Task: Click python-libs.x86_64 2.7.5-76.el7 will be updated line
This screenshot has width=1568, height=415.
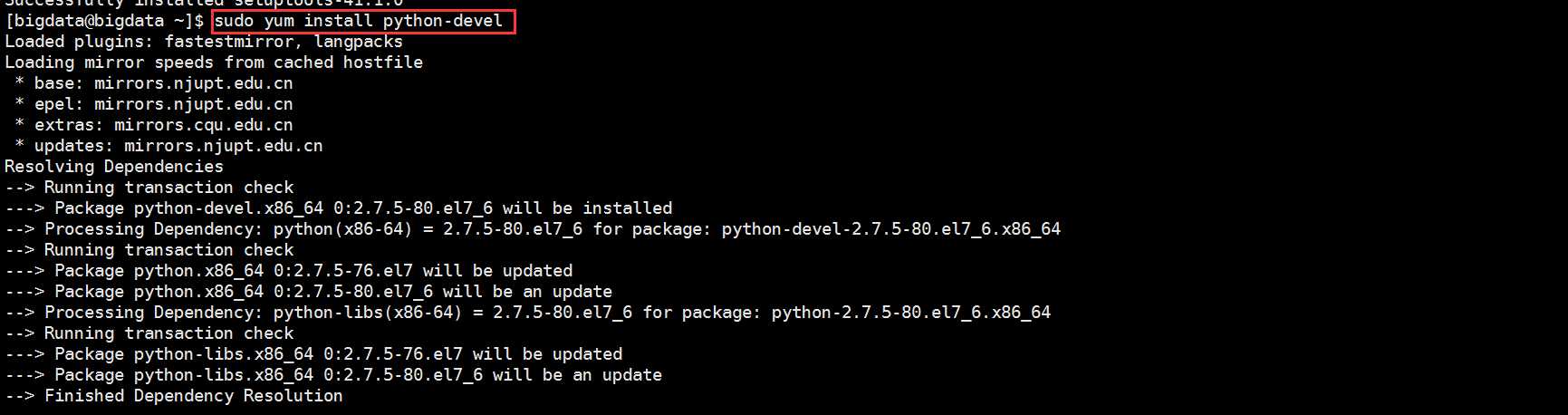Action: 313,354
